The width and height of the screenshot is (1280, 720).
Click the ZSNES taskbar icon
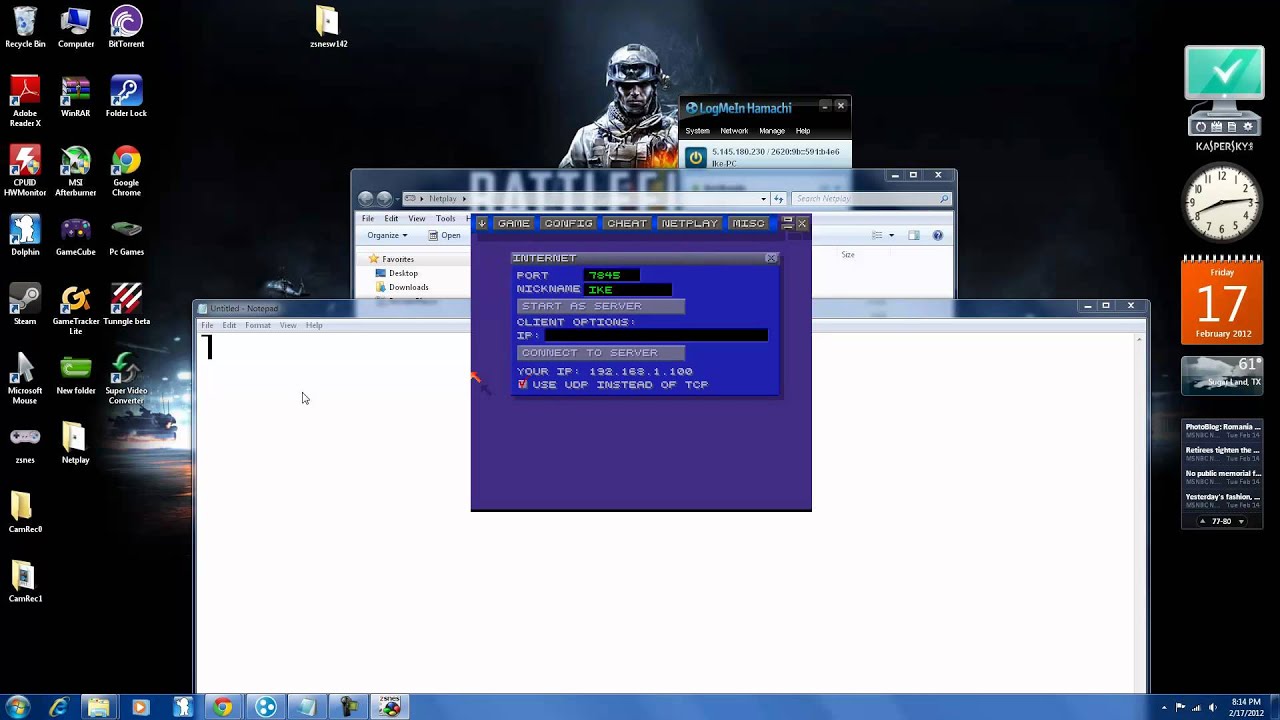coord(390,707)
